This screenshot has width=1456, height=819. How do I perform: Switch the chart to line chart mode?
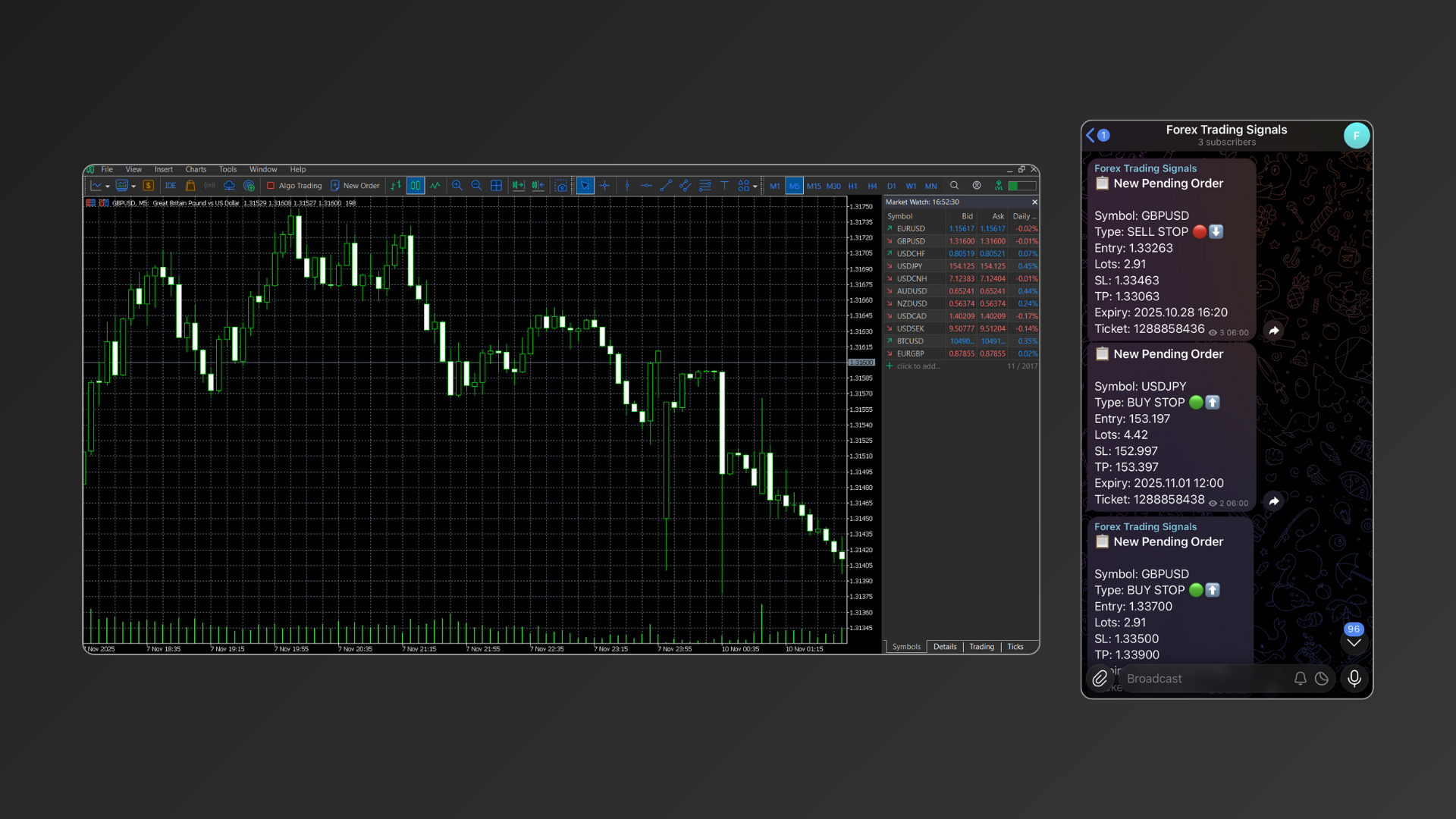(x=435, y=185)
